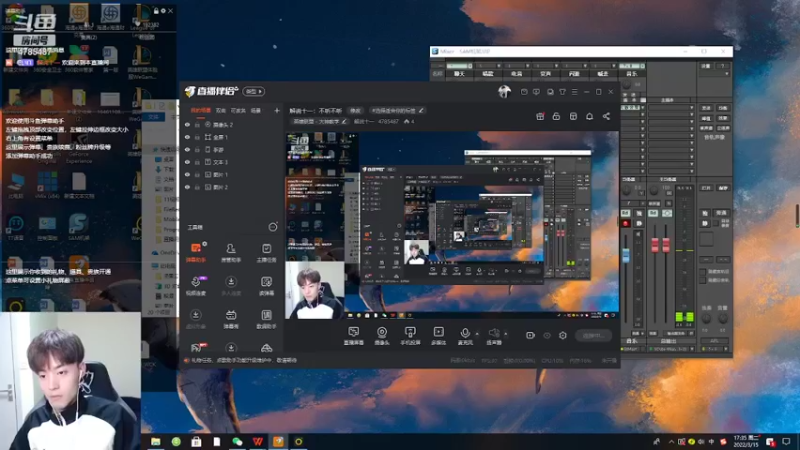The width and height of the screenshot is (800, 450).
Task: Expand the speaker options arrow
Action: tap(506, 334)
